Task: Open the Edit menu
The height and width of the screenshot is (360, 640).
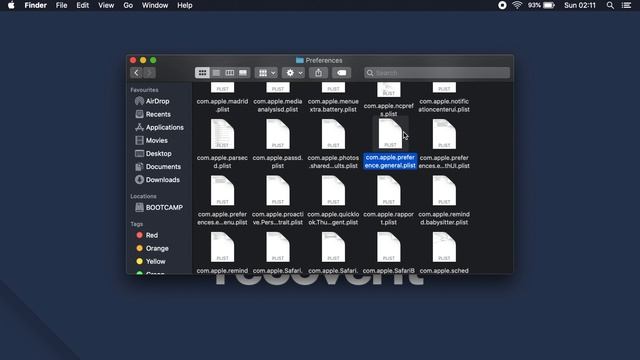Action: pos(82,5)
